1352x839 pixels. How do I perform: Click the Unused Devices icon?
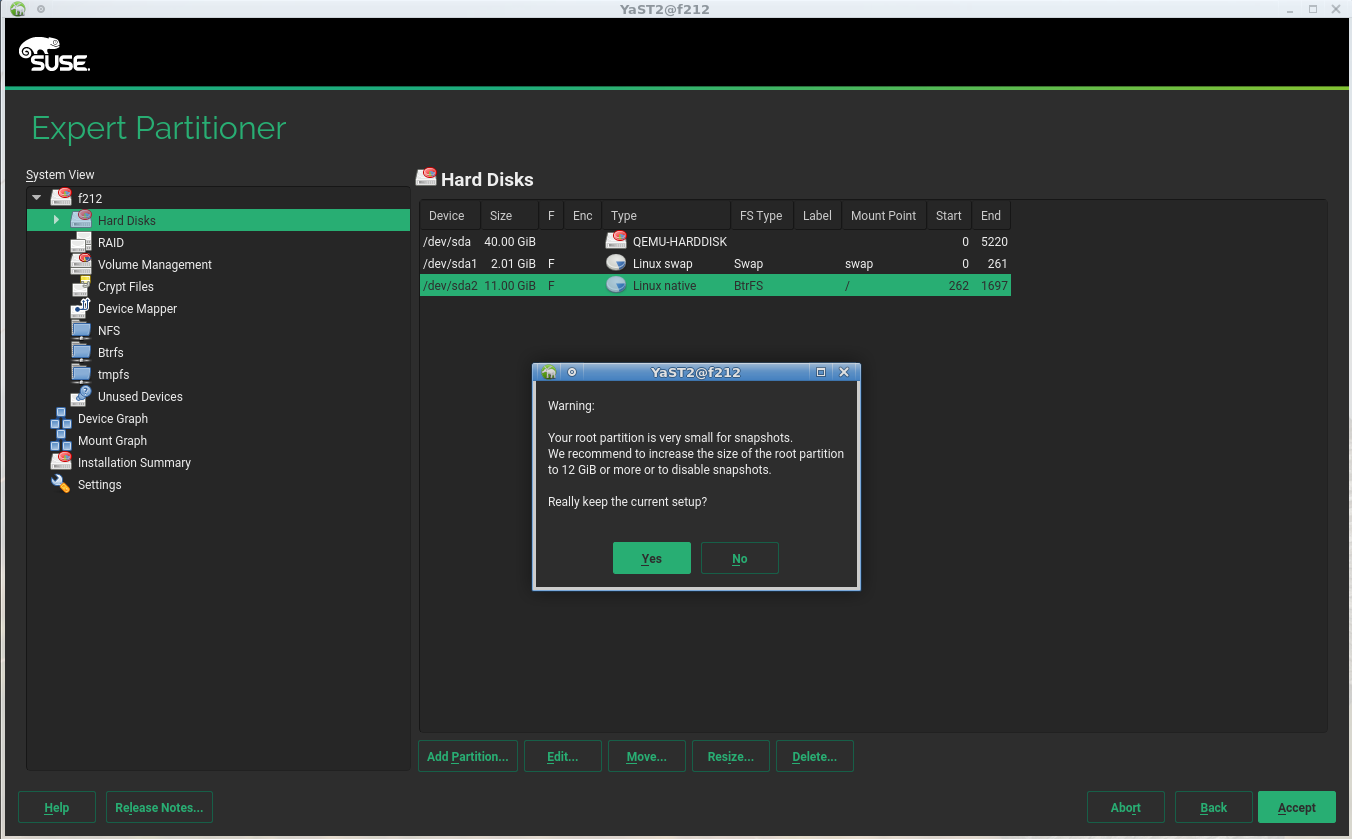click(x=81, y=397)
